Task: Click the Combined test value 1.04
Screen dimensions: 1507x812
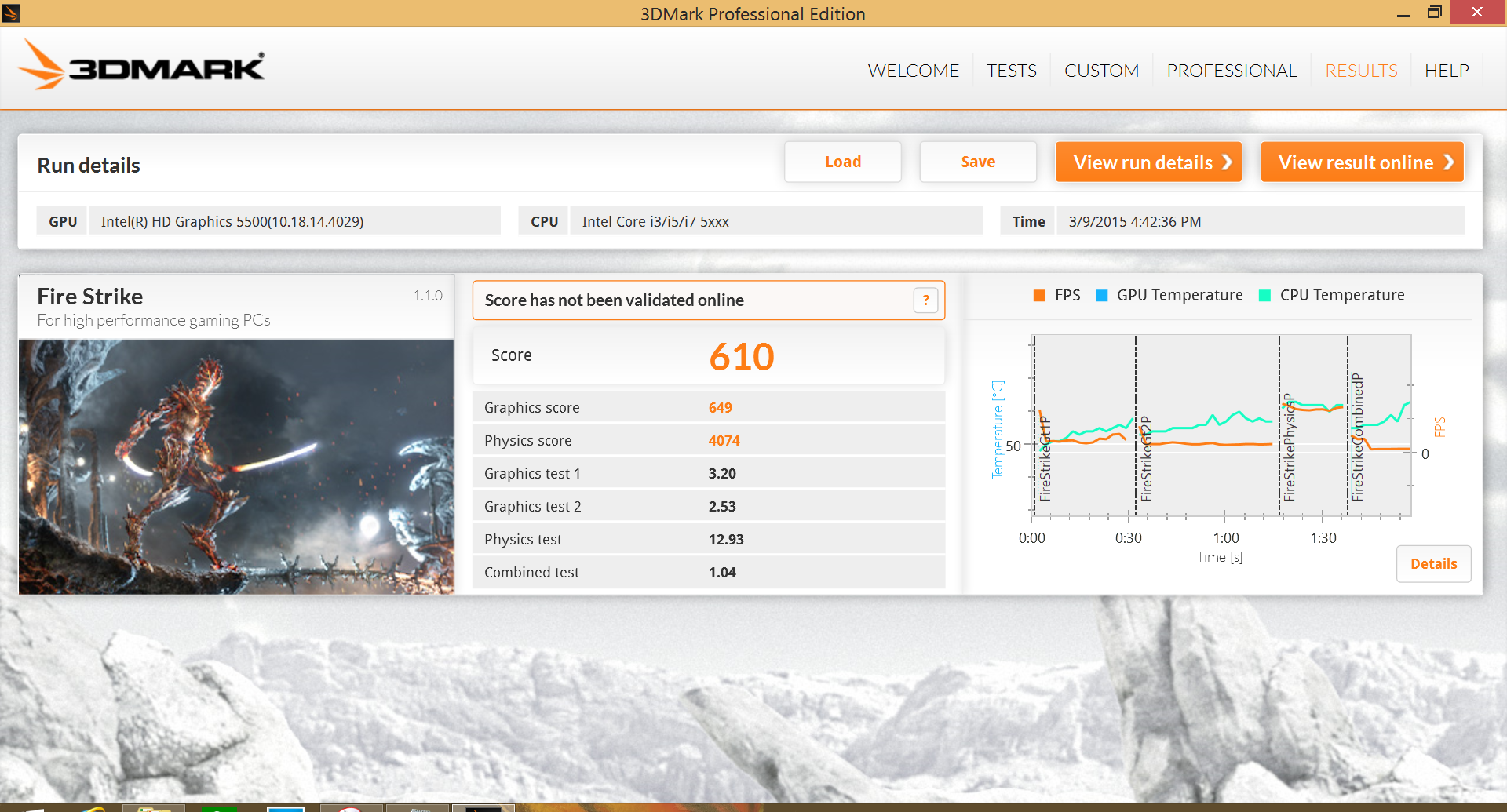Action: pyautogui.click(x=722, y=573)
